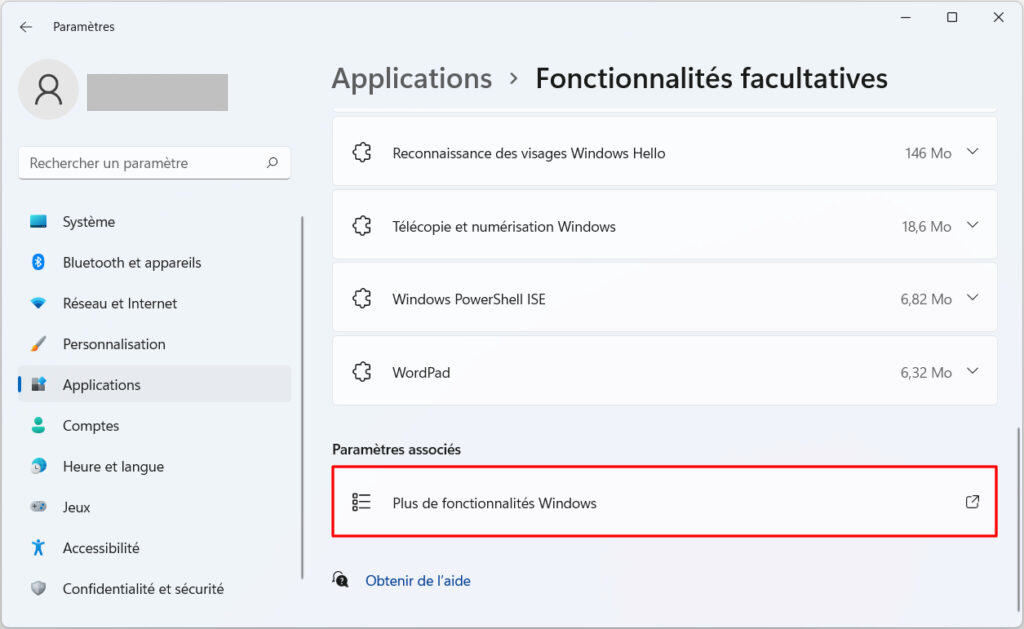Maximize the Paramètres window
Screen dimensions: 1024x629
pos(952,18)
